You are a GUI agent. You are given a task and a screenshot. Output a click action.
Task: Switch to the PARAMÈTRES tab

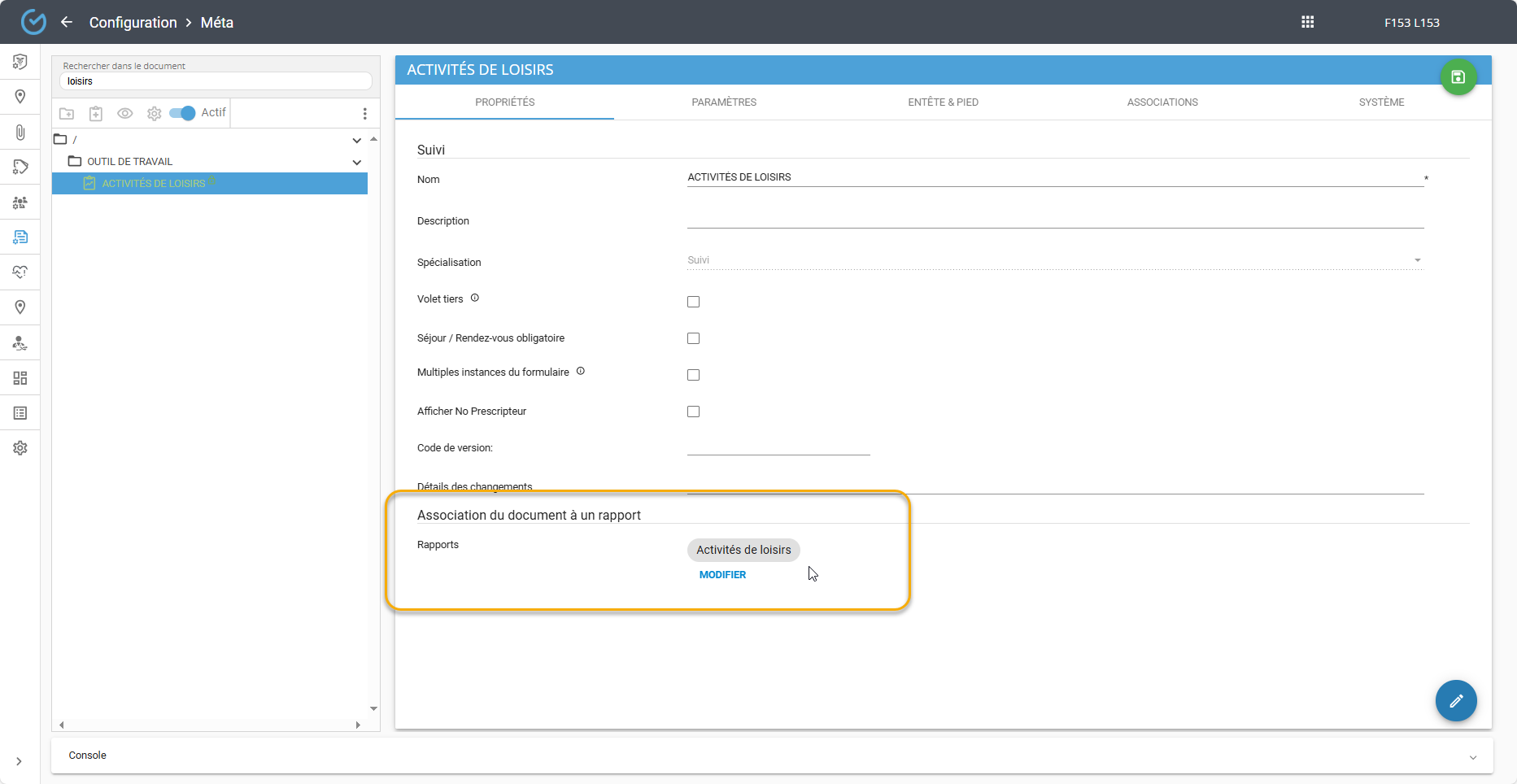click(x=724, y=102)
